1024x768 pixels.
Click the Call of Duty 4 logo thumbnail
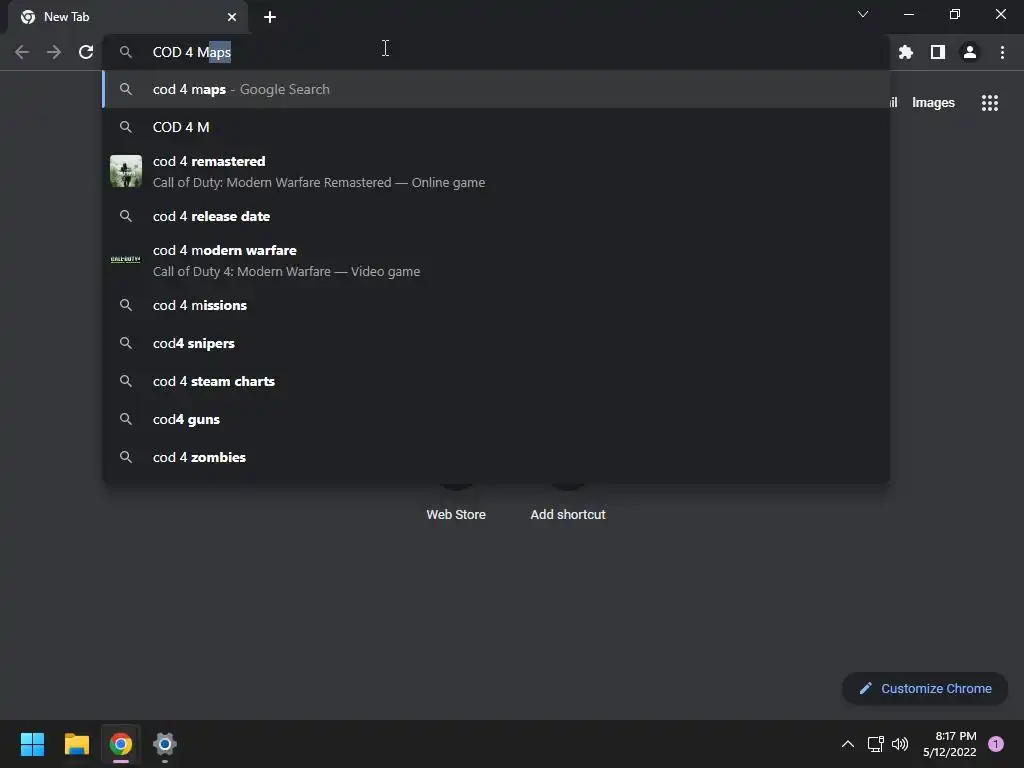pos(125,260)
